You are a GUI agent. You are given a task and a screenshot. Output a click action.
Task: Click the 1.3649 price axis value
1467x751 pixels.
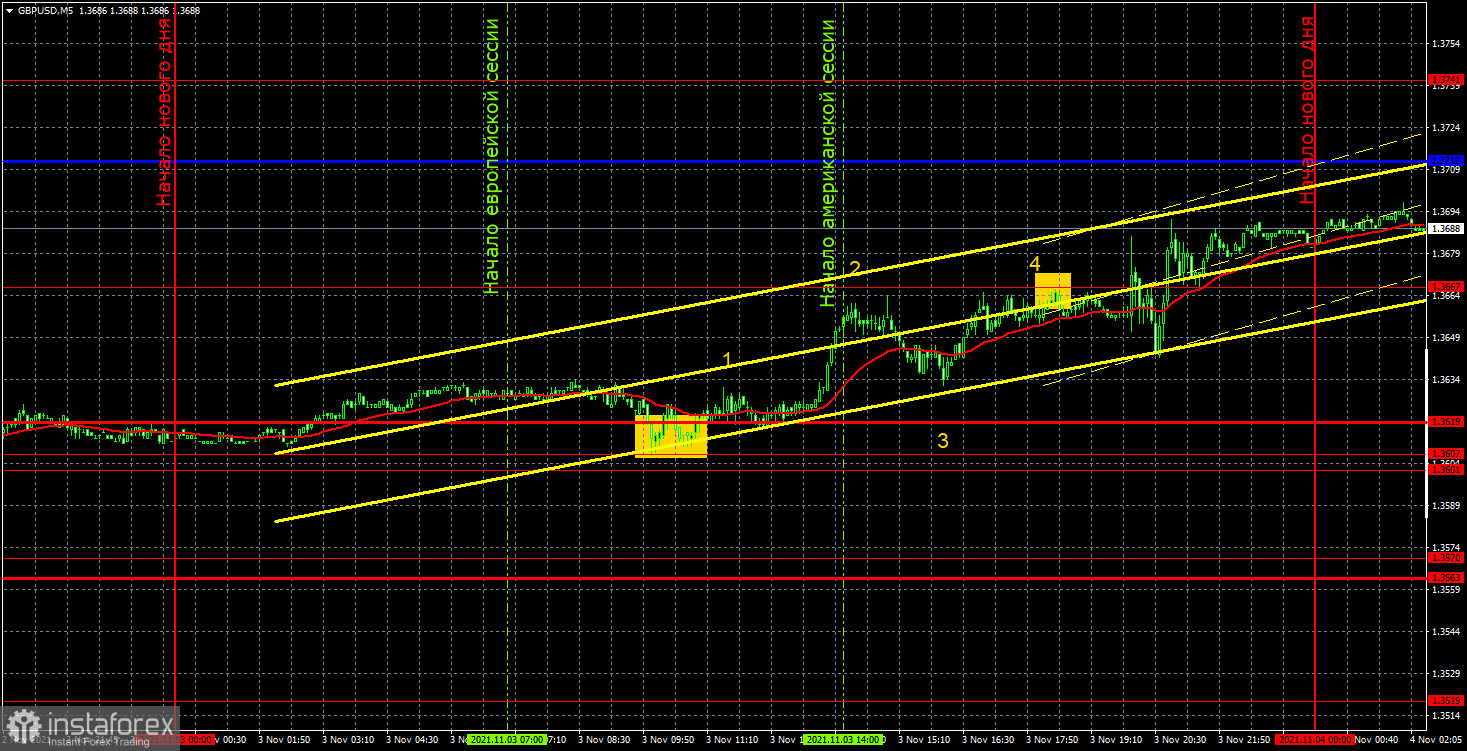click(x=1444, y=338)
